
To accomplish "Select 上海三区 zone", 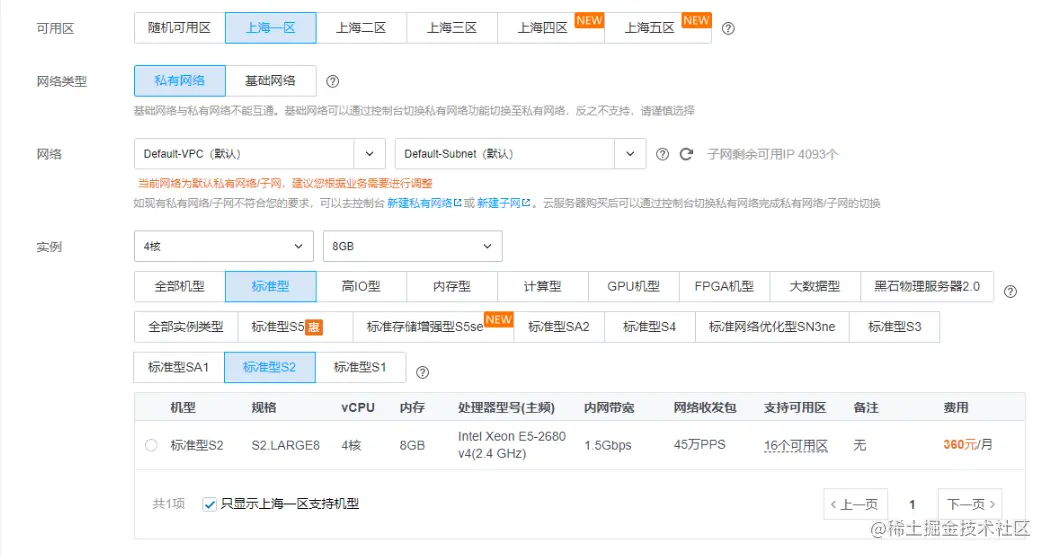I will click(452, 28).
